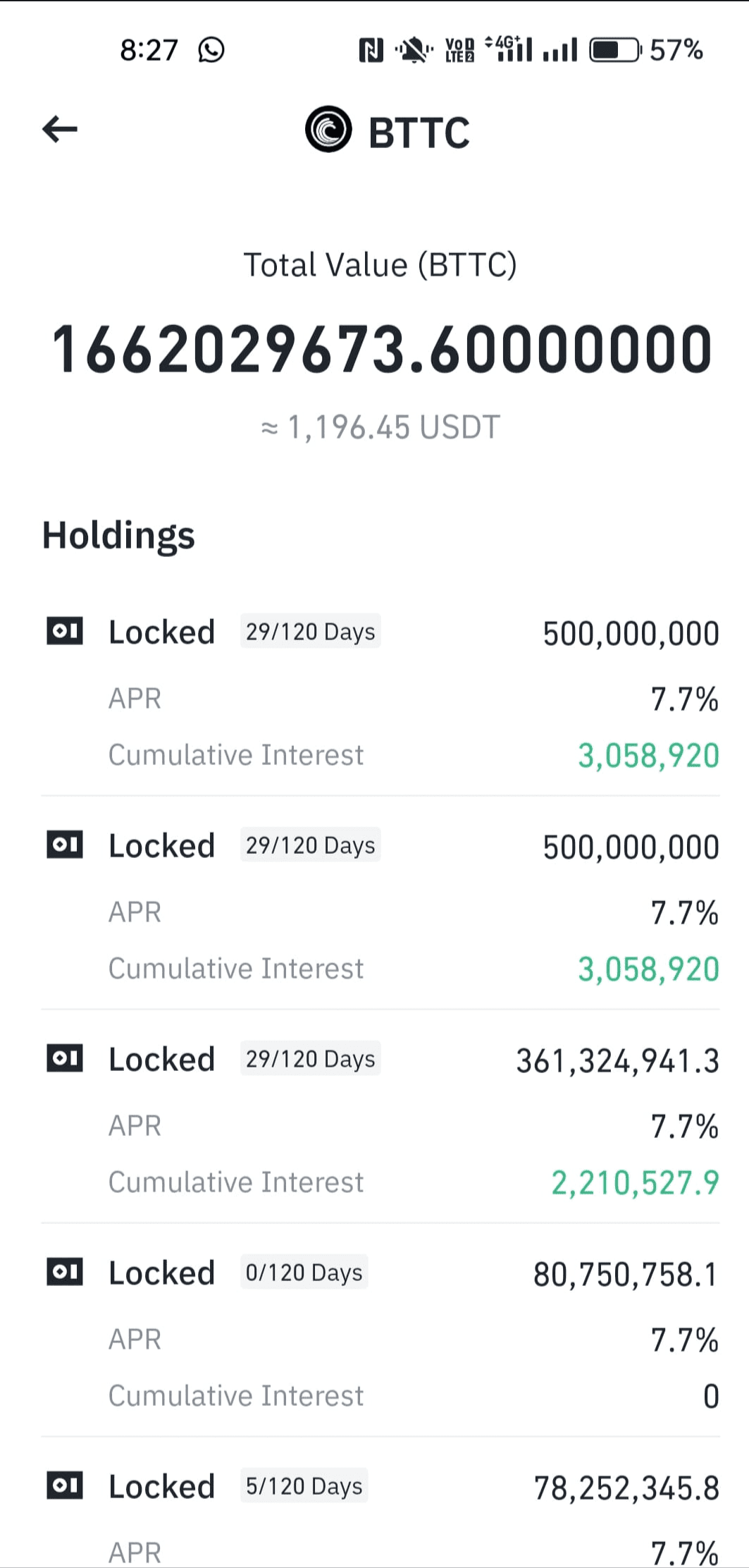Tap lock icon of 78,252,345.8 holding
Viewport: 749px width, 1568px height.
point(65,1486)
